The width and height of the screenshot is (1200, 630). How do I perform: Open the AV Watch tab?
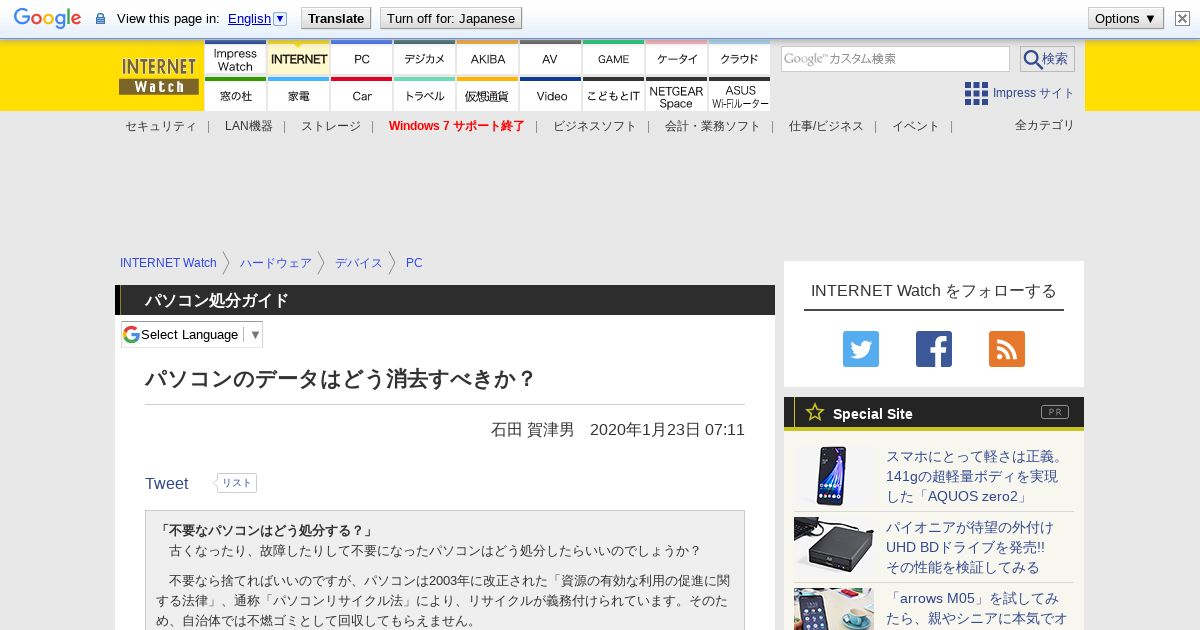coord(550,59)
